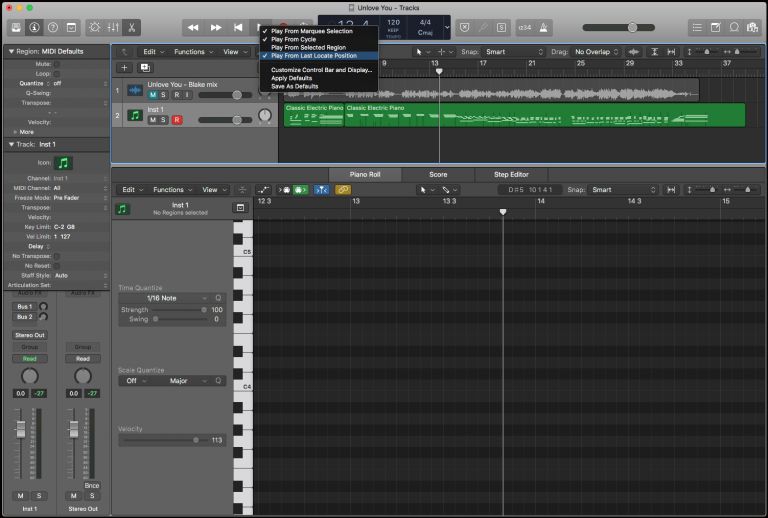Click the Bus 1 send button

[x=24, y=307]
